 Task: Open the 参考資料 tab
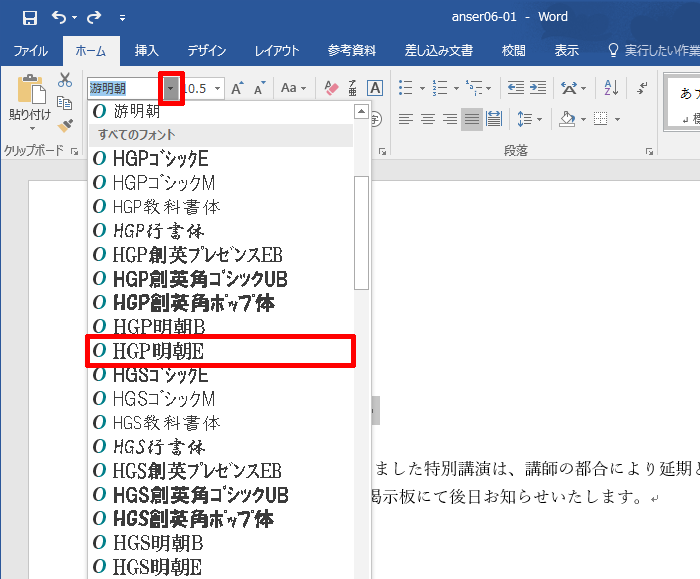[351, 51]
